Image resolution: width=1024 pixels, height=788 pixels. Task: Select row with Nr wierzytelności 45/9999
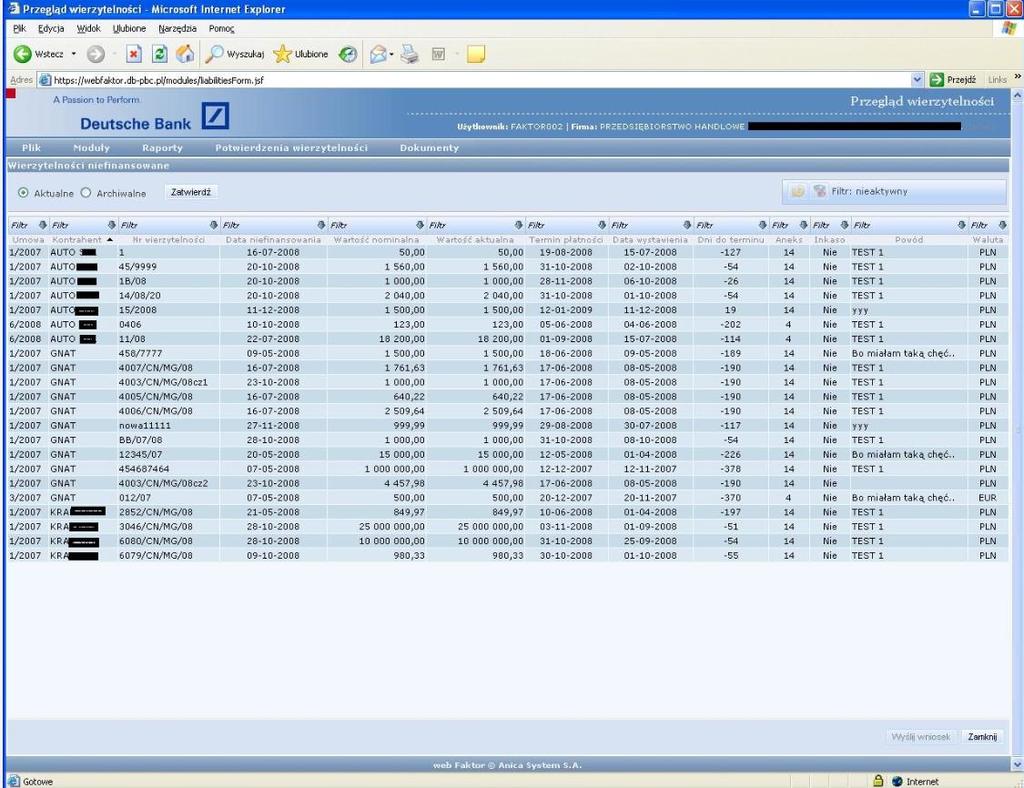pos(507,266)
